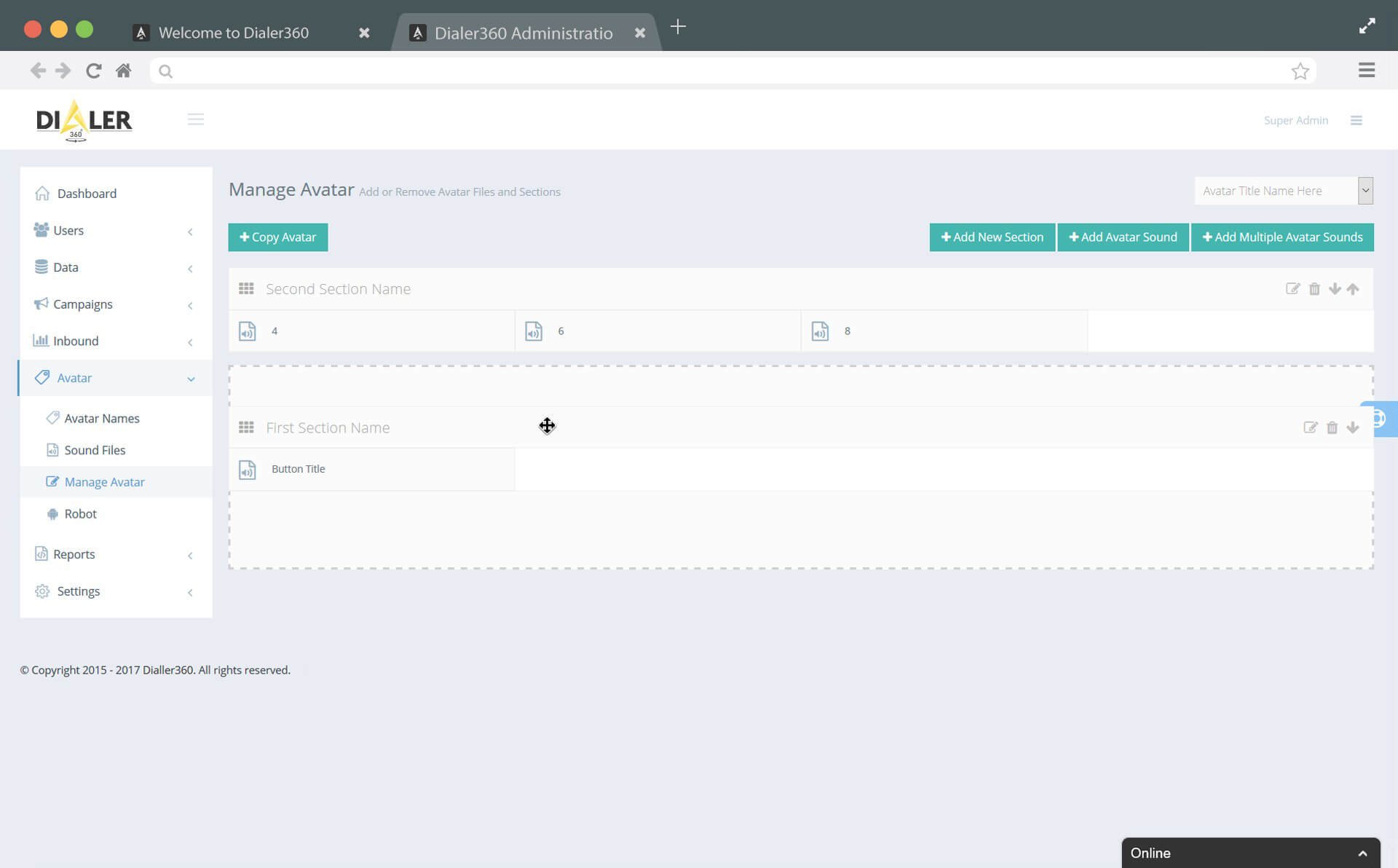This screenshot has height=868, width=1398.
Task: Collapse the Avatar menu chevron
Action: point(191,378)
